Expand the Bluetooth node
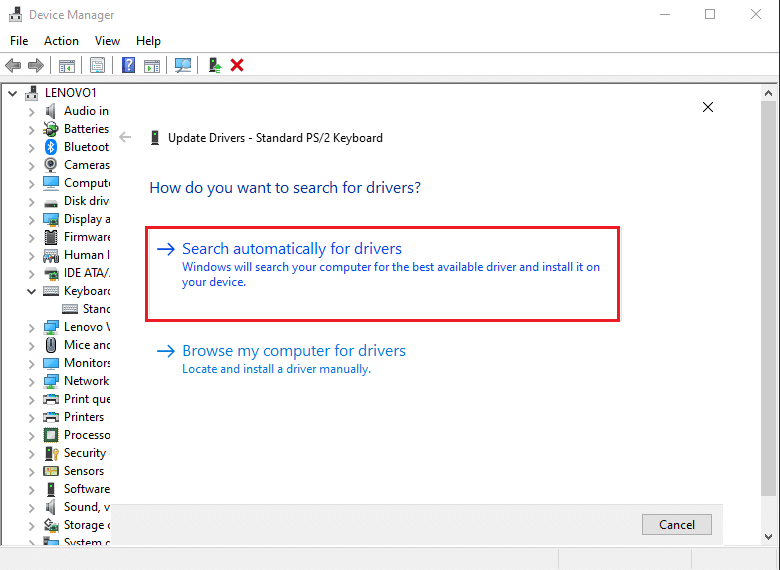Screen dimensions: 780x570 pyautogui.click(x=31, y=148)
